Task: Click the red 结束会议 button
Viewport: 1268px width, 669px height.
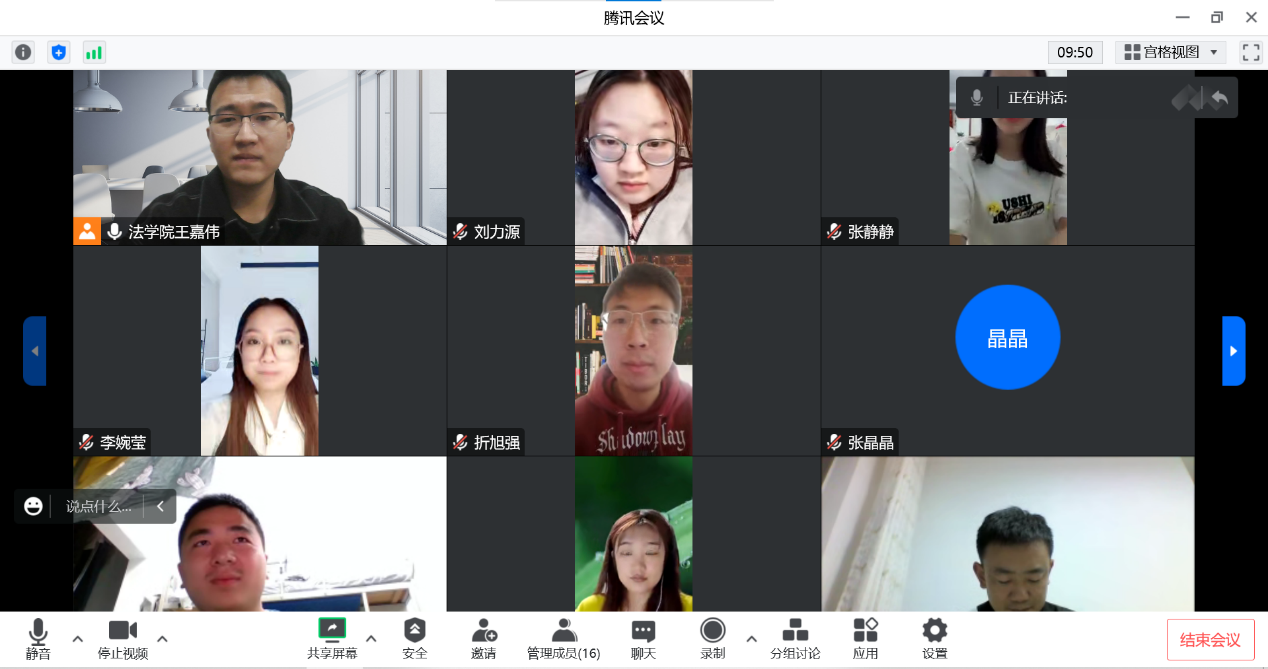Action: (x=1210, y=640)
